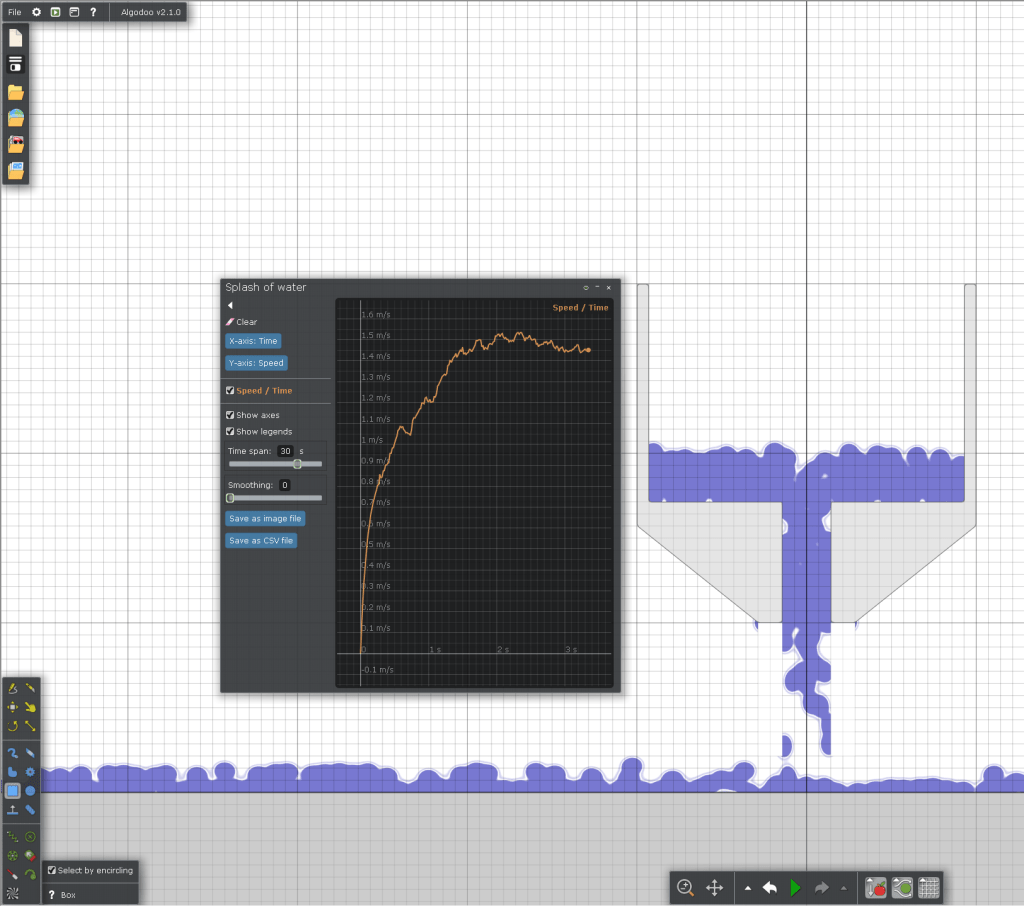Screen dimensions: 1024x906
Task: Uncheck the Show axes checkbox
Action: (230, 415)
